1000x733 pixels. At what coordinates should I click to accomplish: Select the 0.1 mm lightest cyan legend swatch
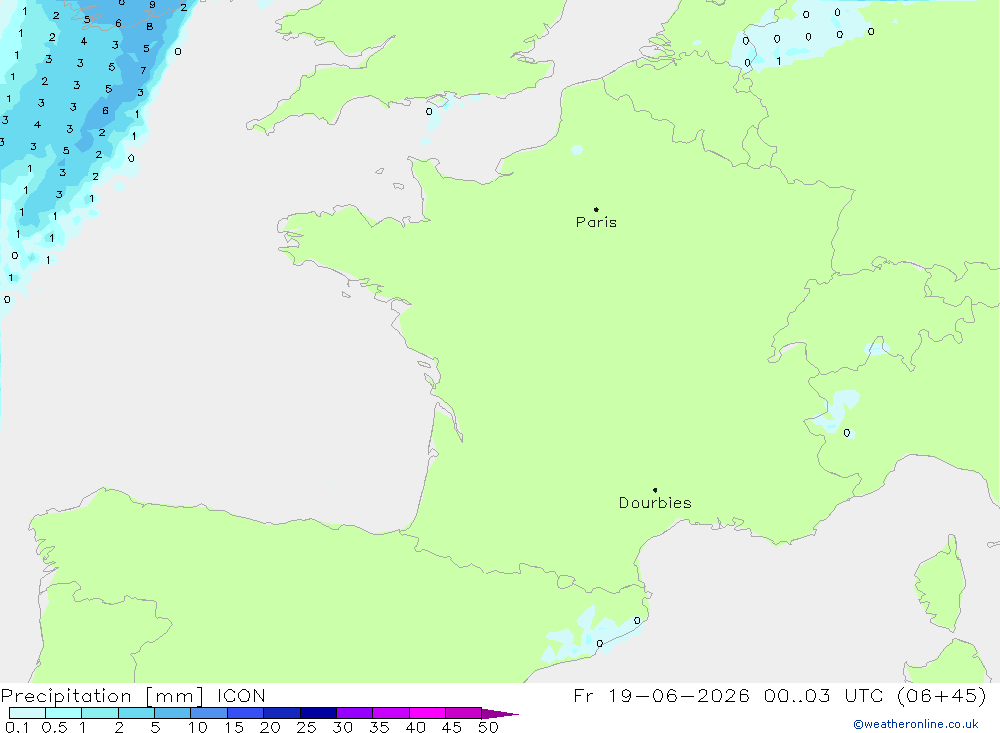click(x=27, y=713)
